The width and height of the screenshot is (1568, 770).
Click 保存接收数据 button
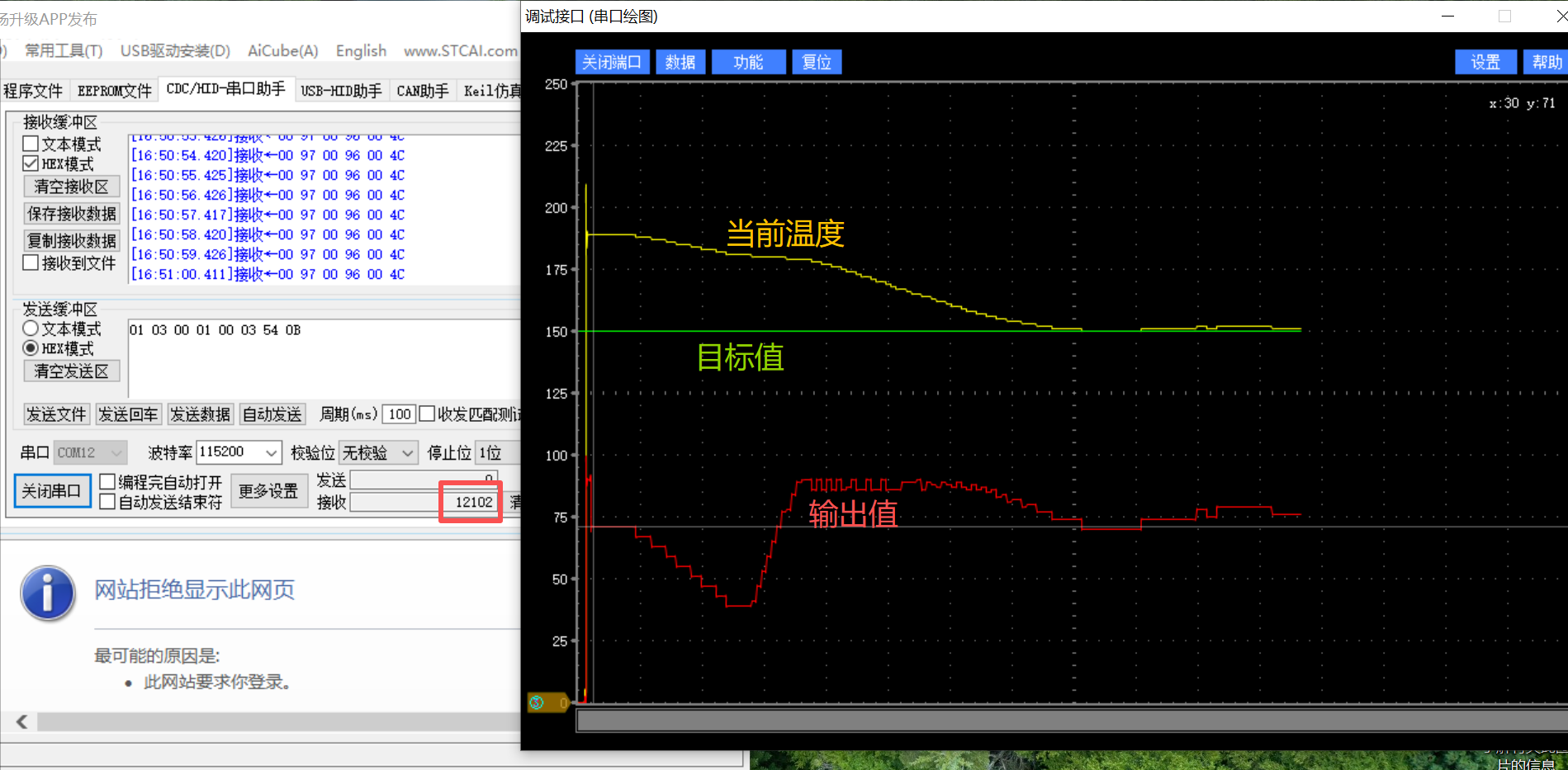point(72,214)
